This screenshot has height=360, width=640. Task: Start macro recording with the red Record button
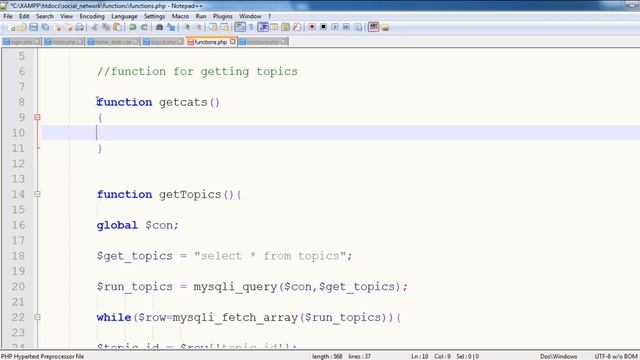[312, 27]
